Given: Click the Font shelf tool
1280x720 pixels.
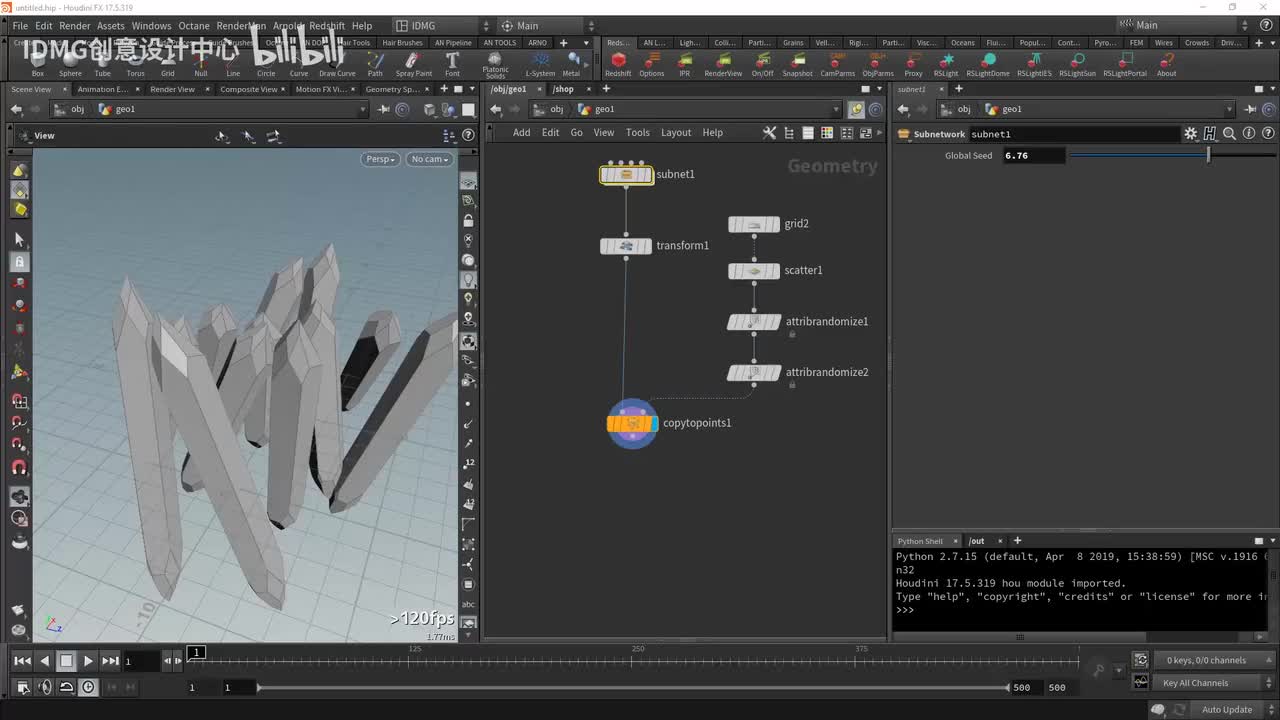Looking at the screenshot, I should click(452, 62).
